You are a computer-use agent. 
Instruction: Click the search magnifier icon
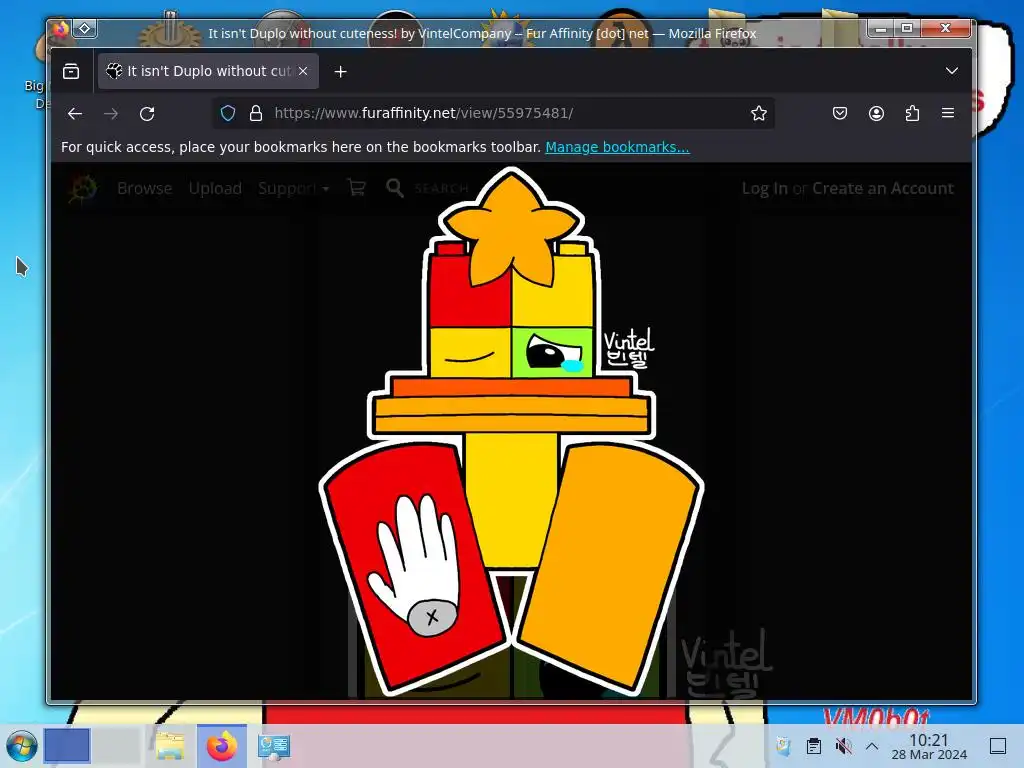(394, 188)
